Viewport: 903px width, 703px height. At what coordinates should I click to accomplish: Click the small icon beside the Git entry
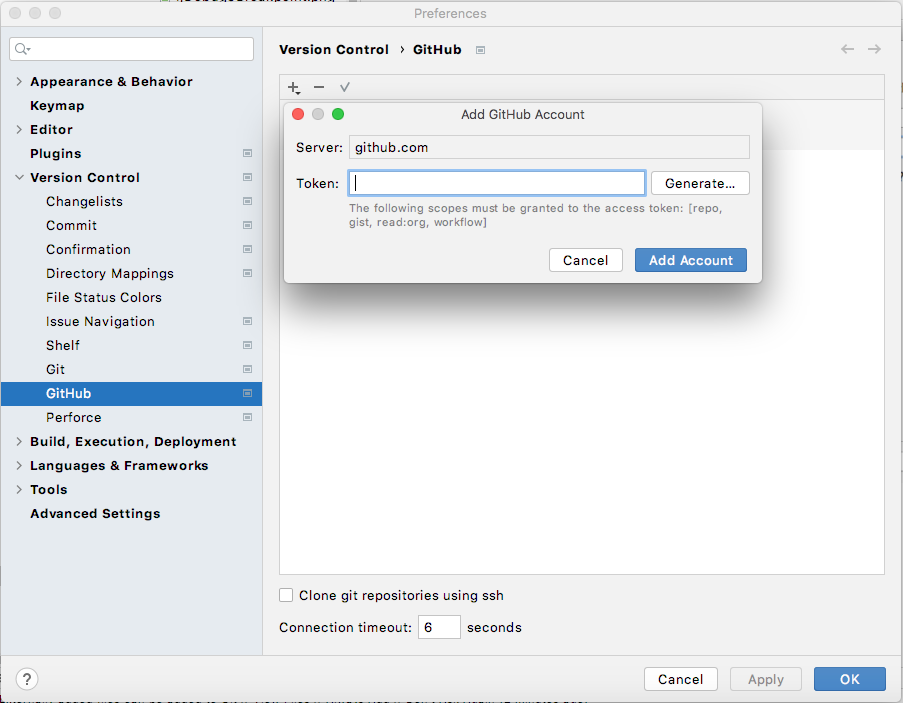[247, 369]
